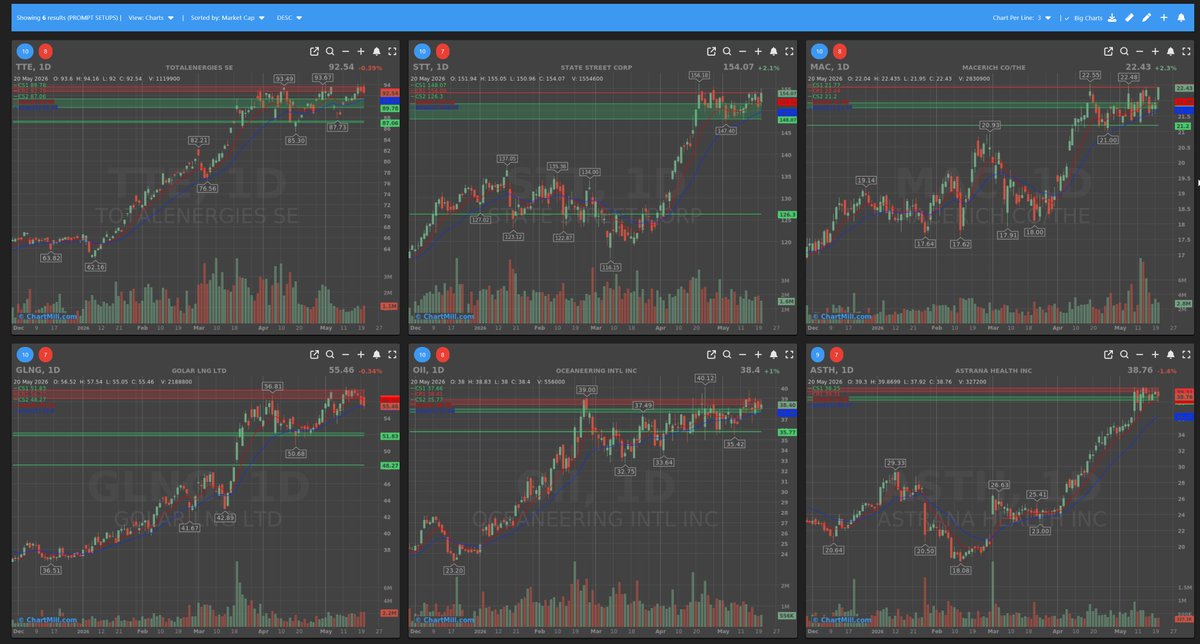
Task: Click the OCEANEERING INTL INC chart title
Action: point(598,370)
